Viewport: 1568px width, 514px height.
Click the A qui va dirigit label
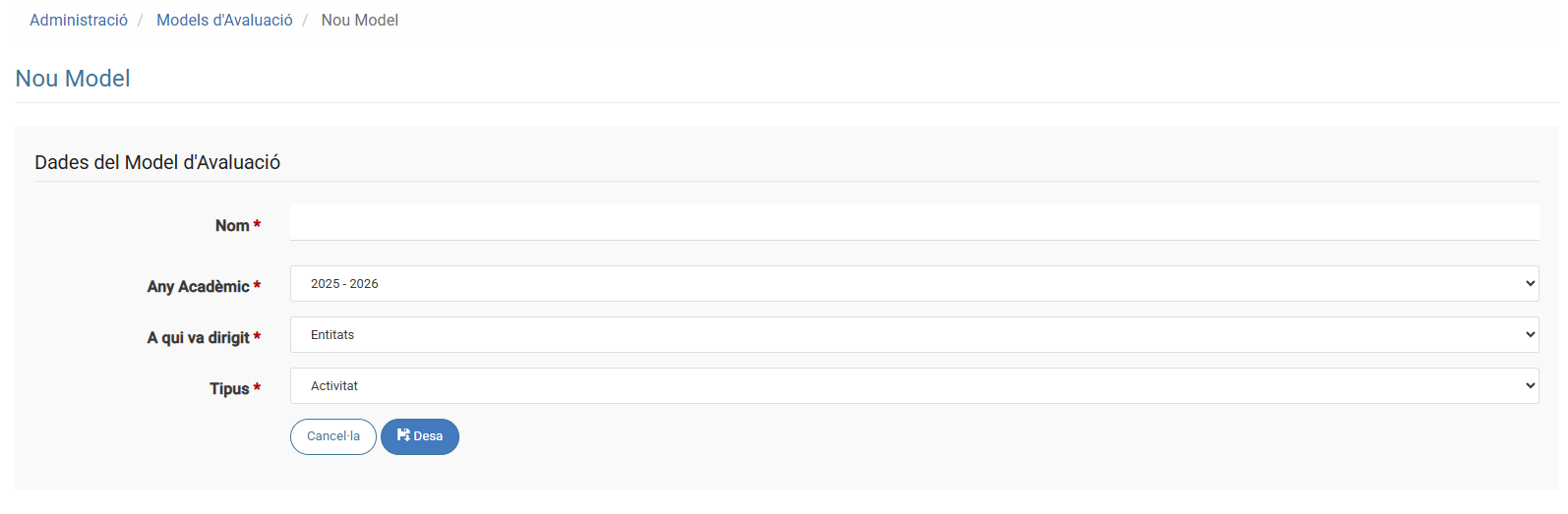pos(198,338)
